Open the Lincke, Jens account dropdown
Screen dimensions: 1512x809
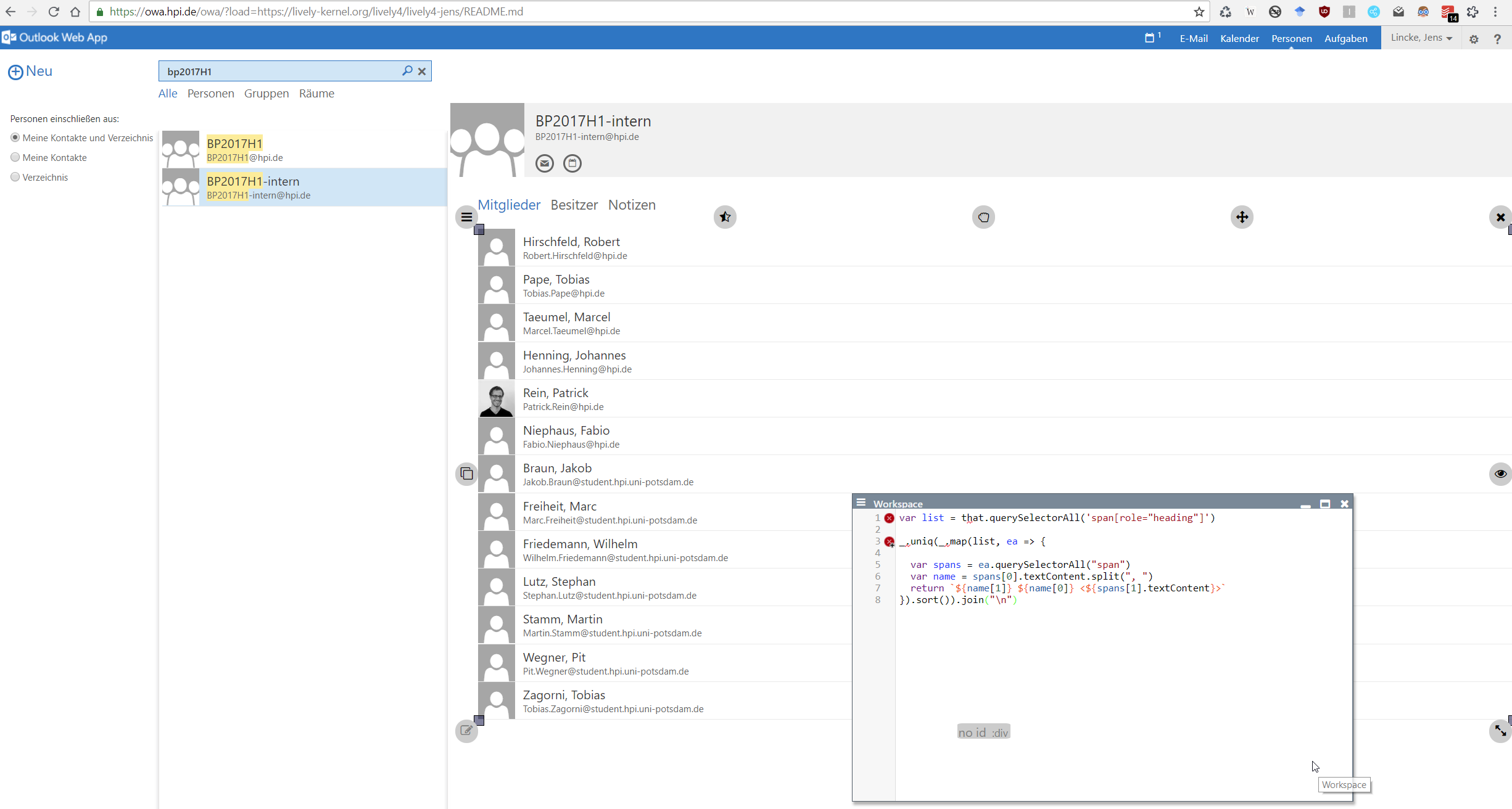[x=1421, y=38]
